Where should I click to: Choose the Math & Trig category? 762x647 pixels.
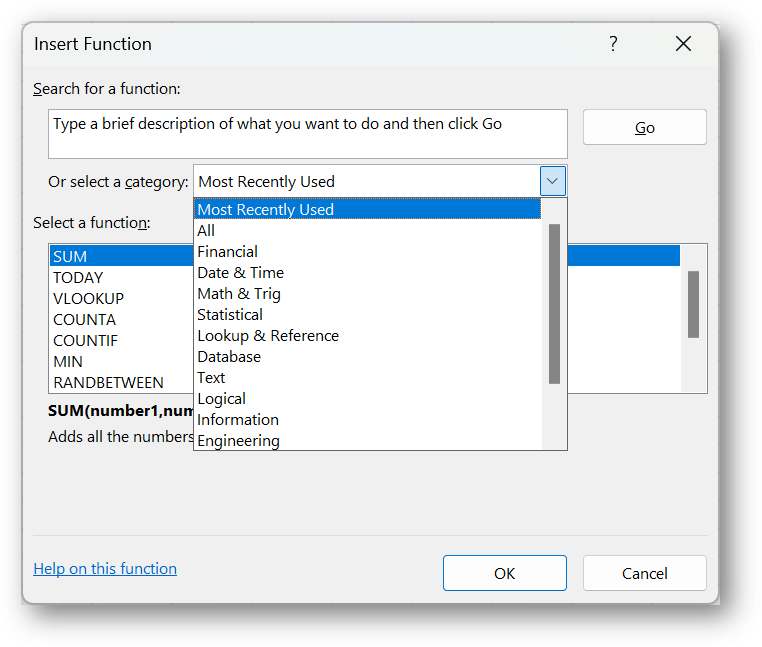point(367,294)
